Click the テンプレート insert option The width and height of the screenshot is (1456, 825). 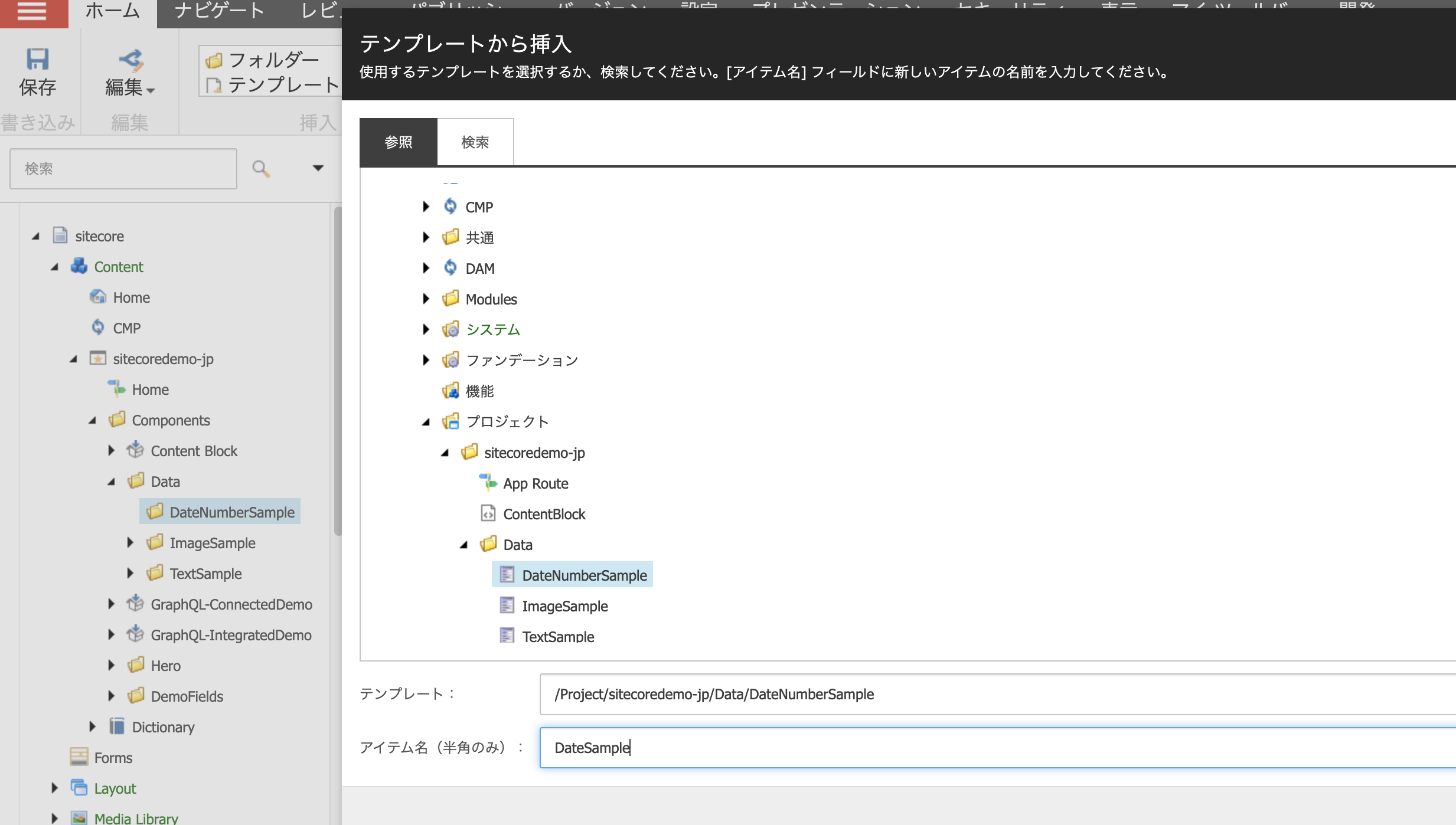pos(273,85)
